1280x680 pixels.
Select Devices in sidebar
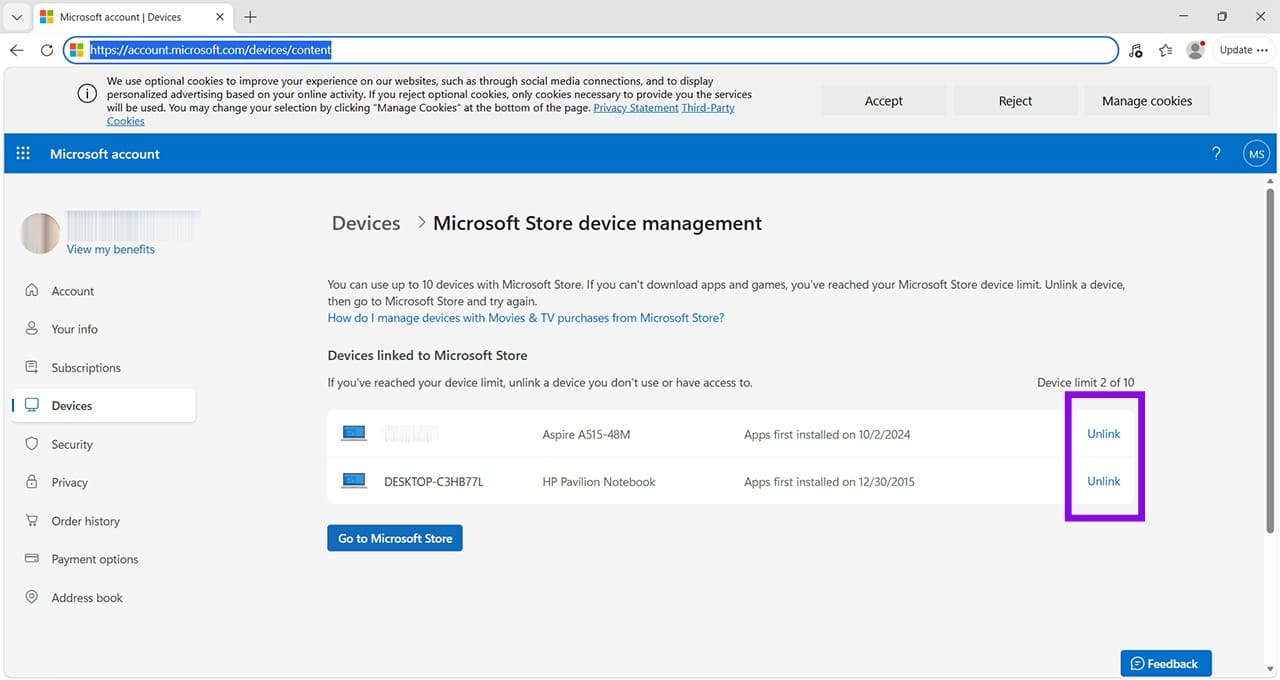coord(104,406)
